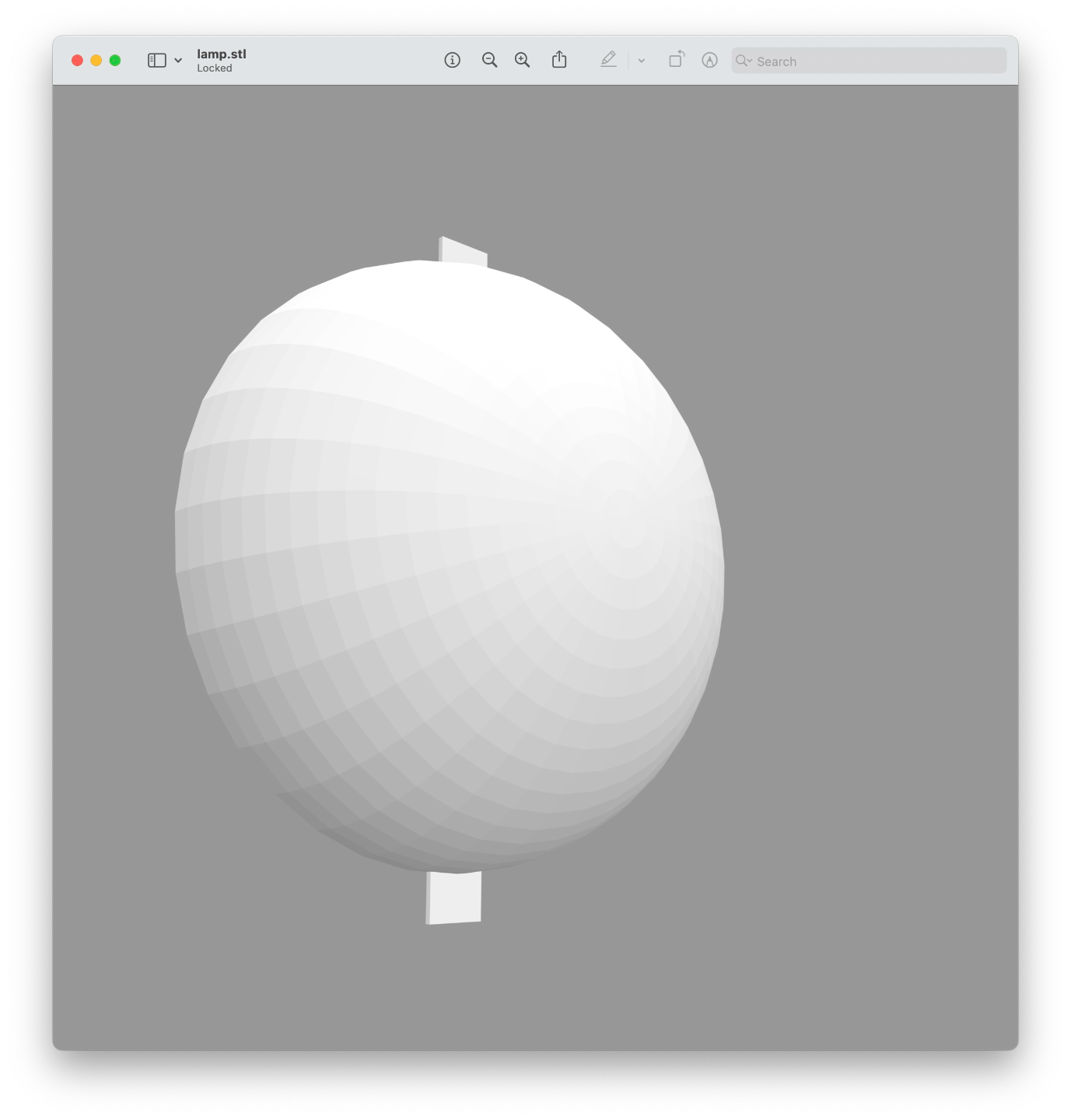Show the Markup toolbar
This screenshot has height=1120, width=1071.
(x=709, y=60)
